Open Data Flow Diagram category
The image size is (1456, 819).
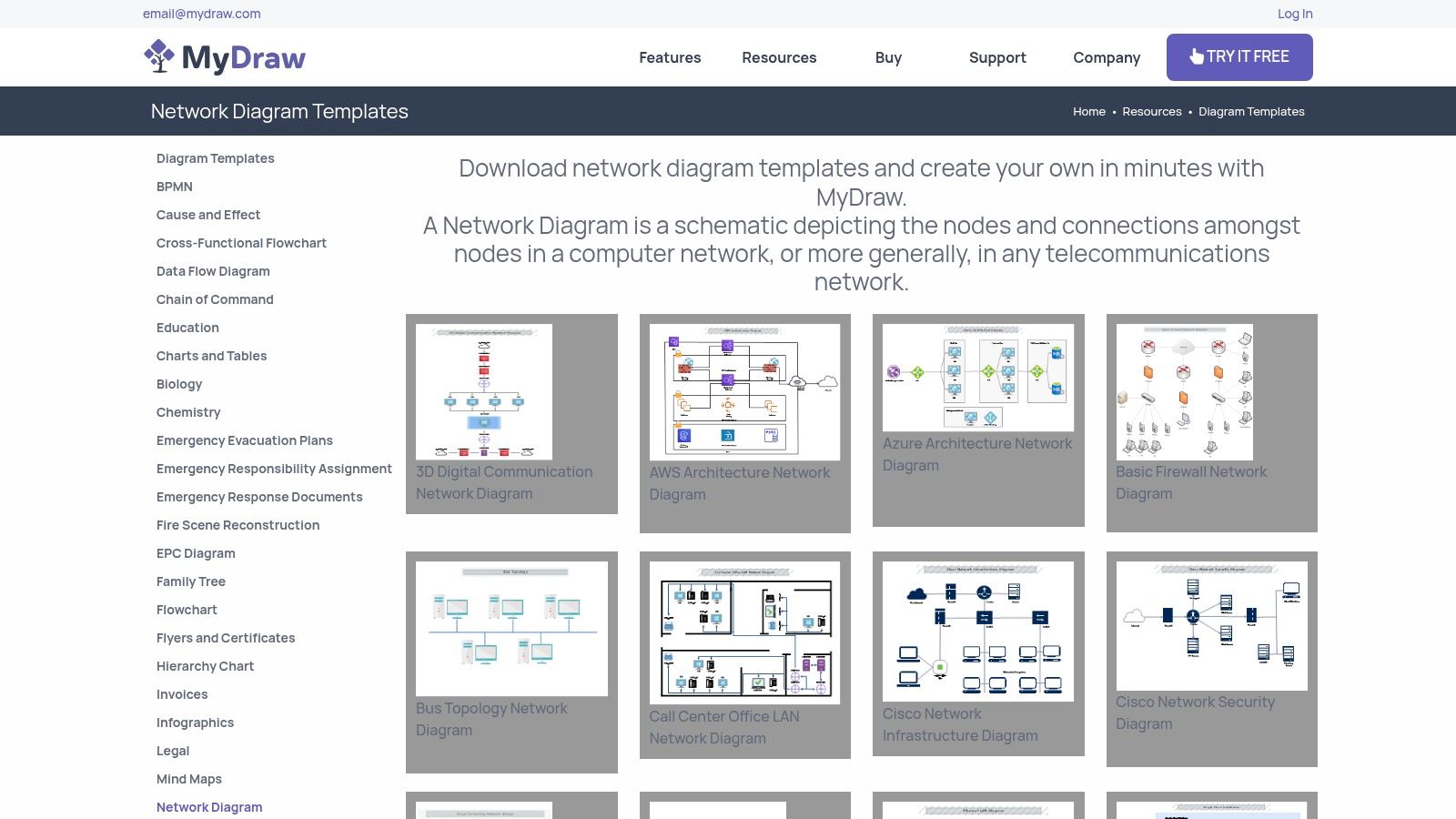click(213, 271)
